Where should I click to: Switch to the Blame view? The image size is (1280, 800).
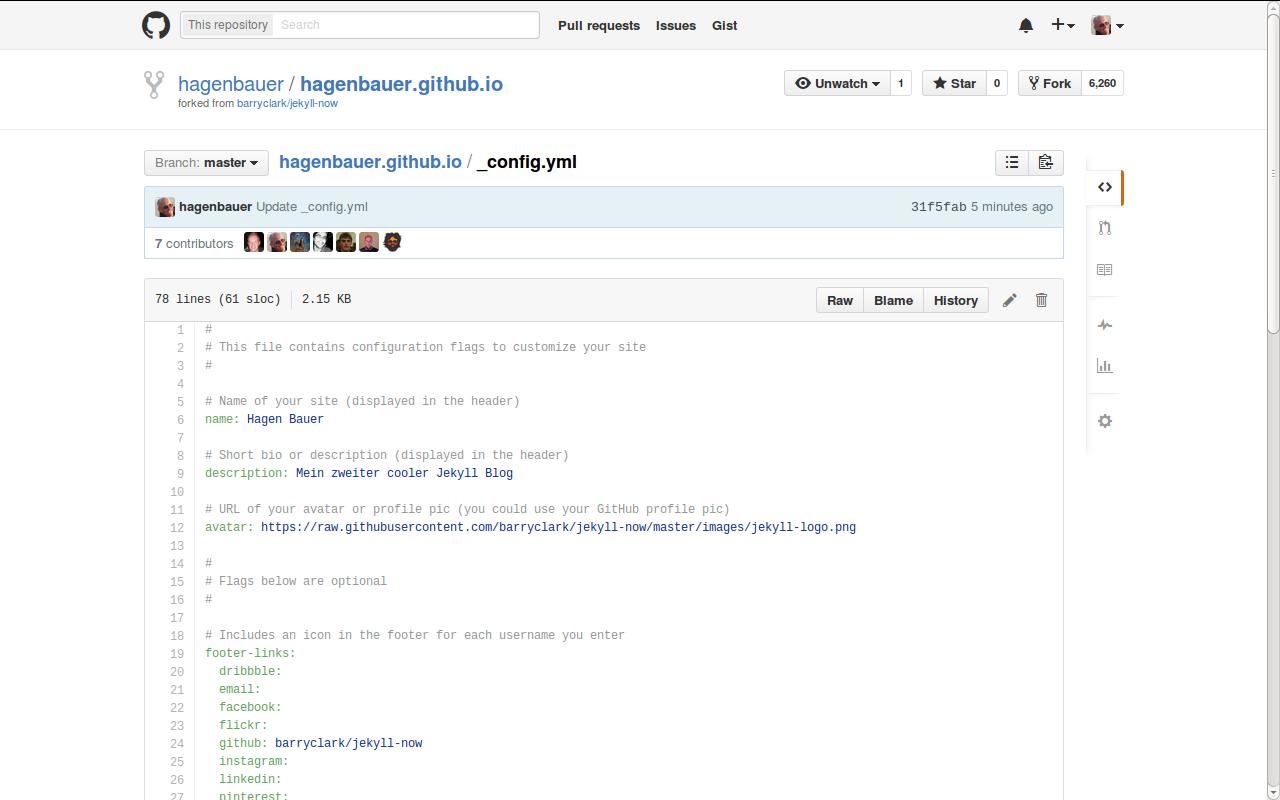coord(892,300)
